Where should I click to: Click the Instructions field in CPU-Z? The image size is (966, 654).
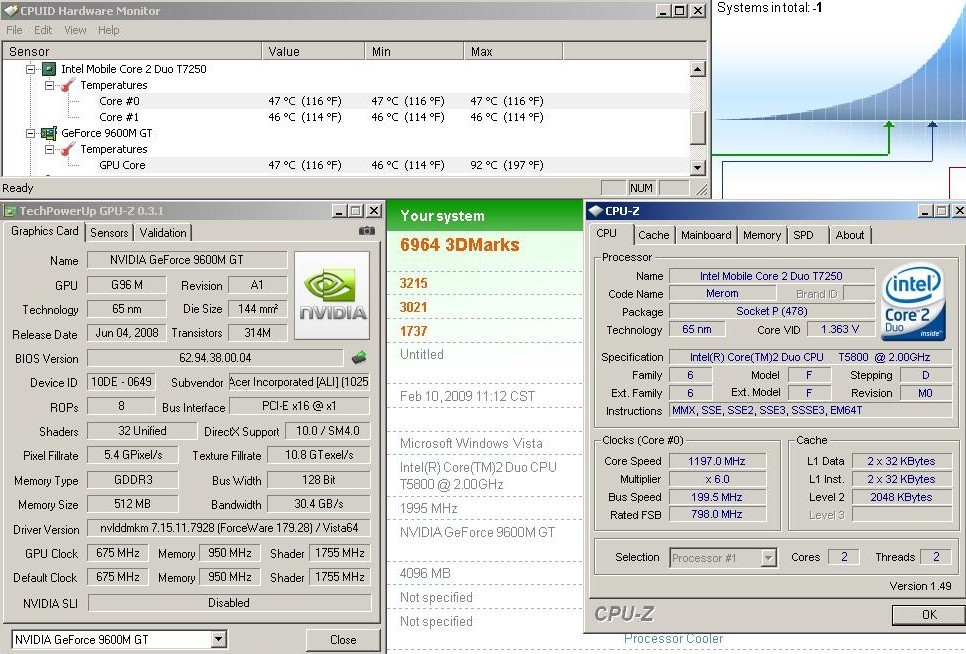pyautogui.click(x=811, y=410)
